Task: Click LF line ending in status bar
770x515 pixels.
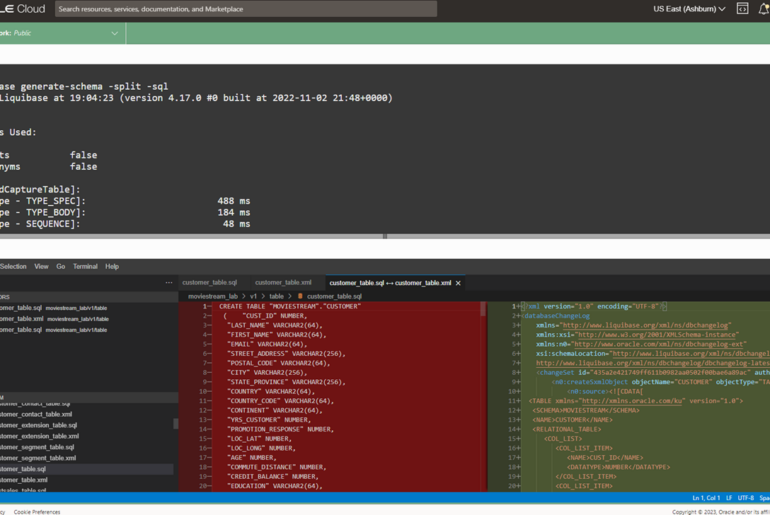Action: [x=729, y=498]
